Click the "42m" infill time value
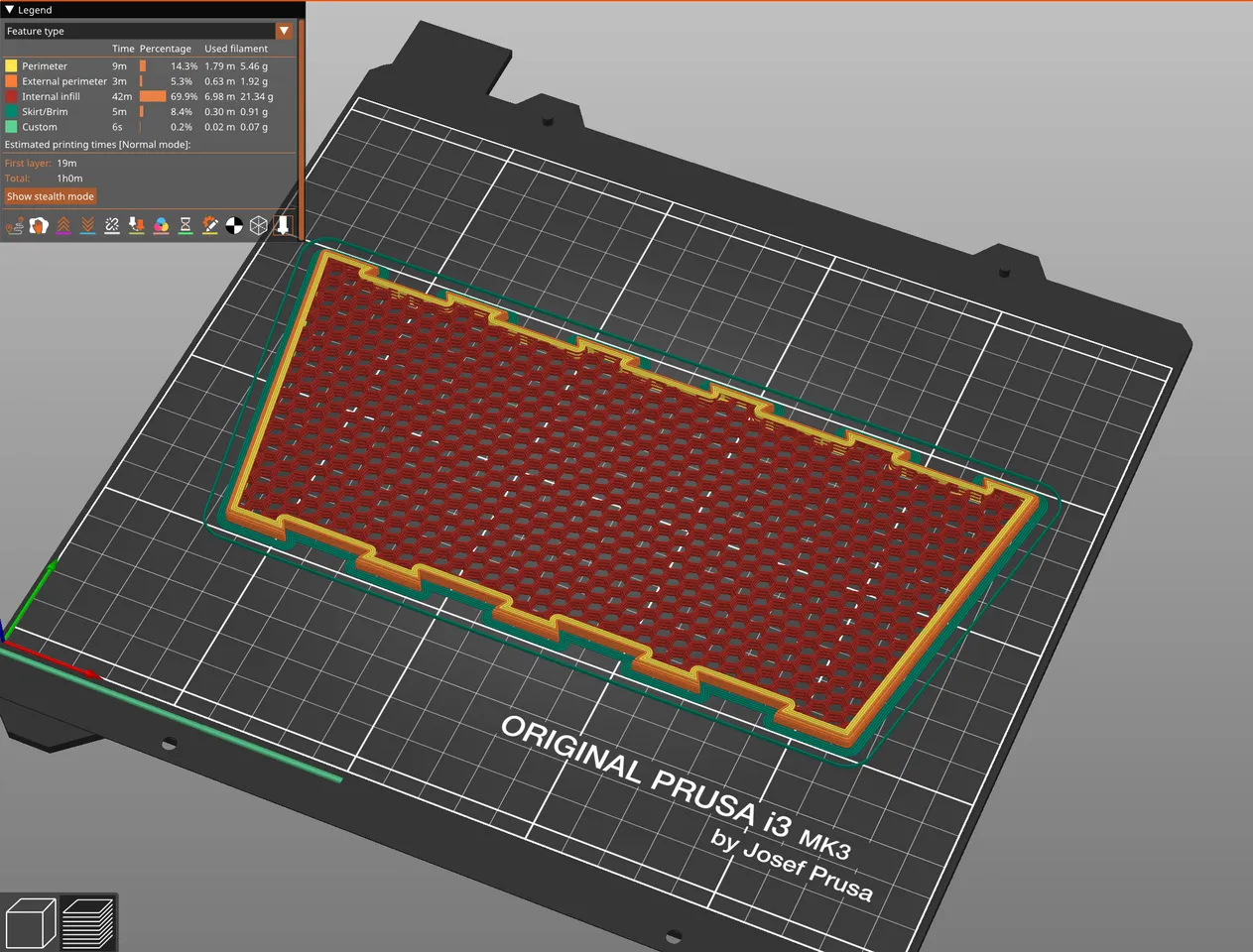This screenshot has height=952, width=1253. click(122, 96)
